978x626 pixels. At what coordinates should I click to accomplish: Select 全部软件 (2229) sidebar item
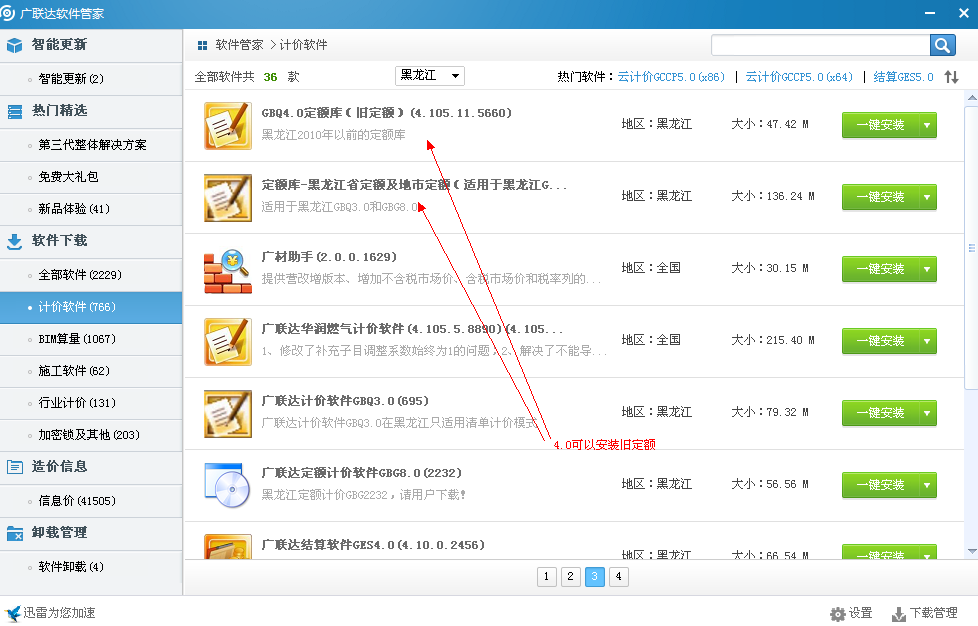[91, 275]
